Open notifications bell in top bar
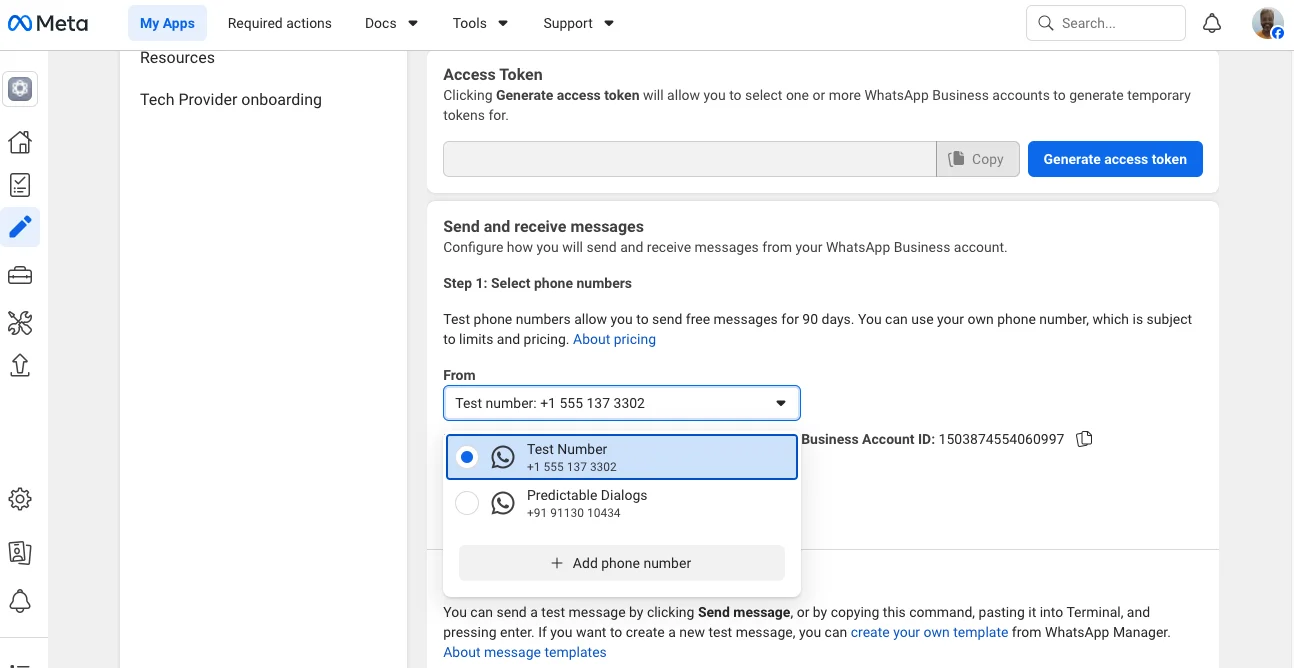The height and width of the screenshot is (668, 1294). (1212, 23)
